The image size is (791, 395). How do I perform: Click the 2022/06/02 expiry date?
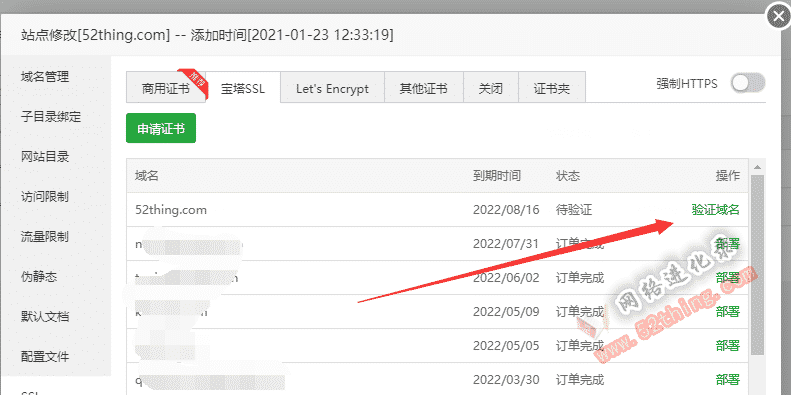pyautogui.click(x=506, y=278)
